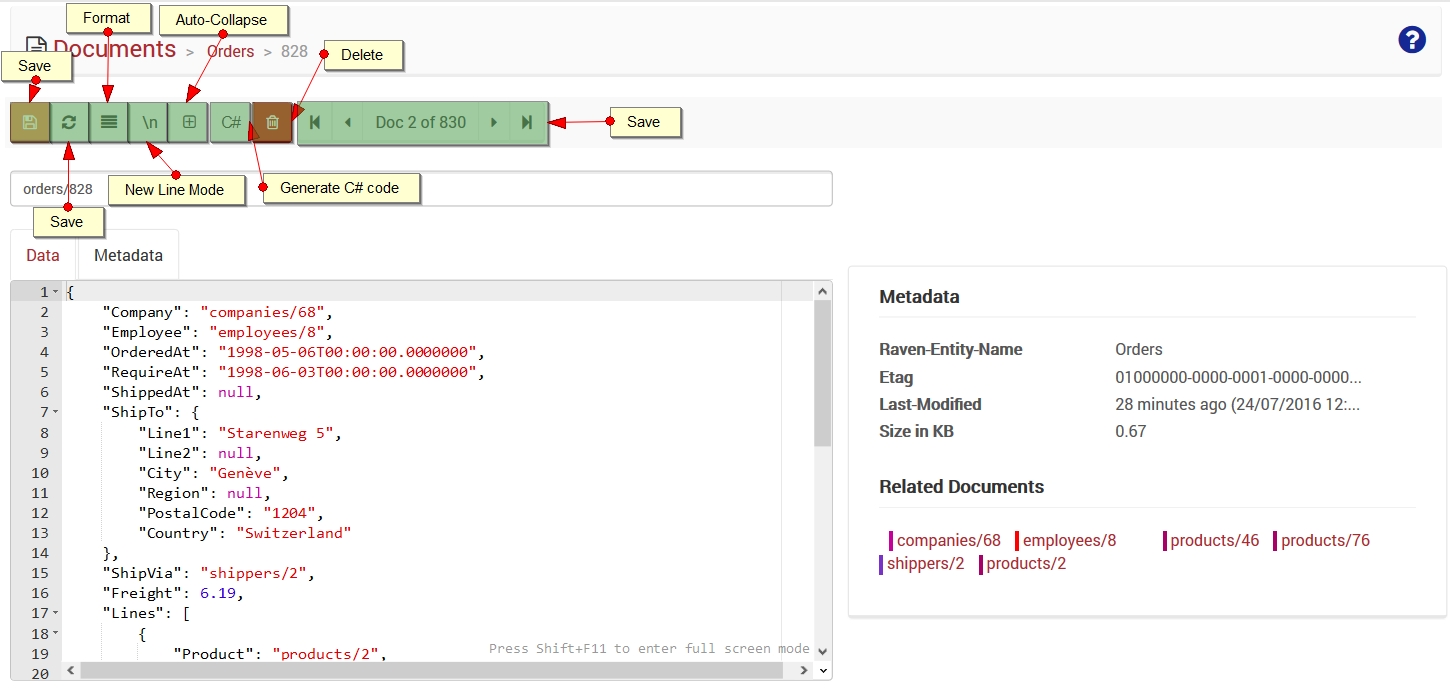Switch to the Metadata tab
Viewport: 1450px width, 697px height.
128,255
